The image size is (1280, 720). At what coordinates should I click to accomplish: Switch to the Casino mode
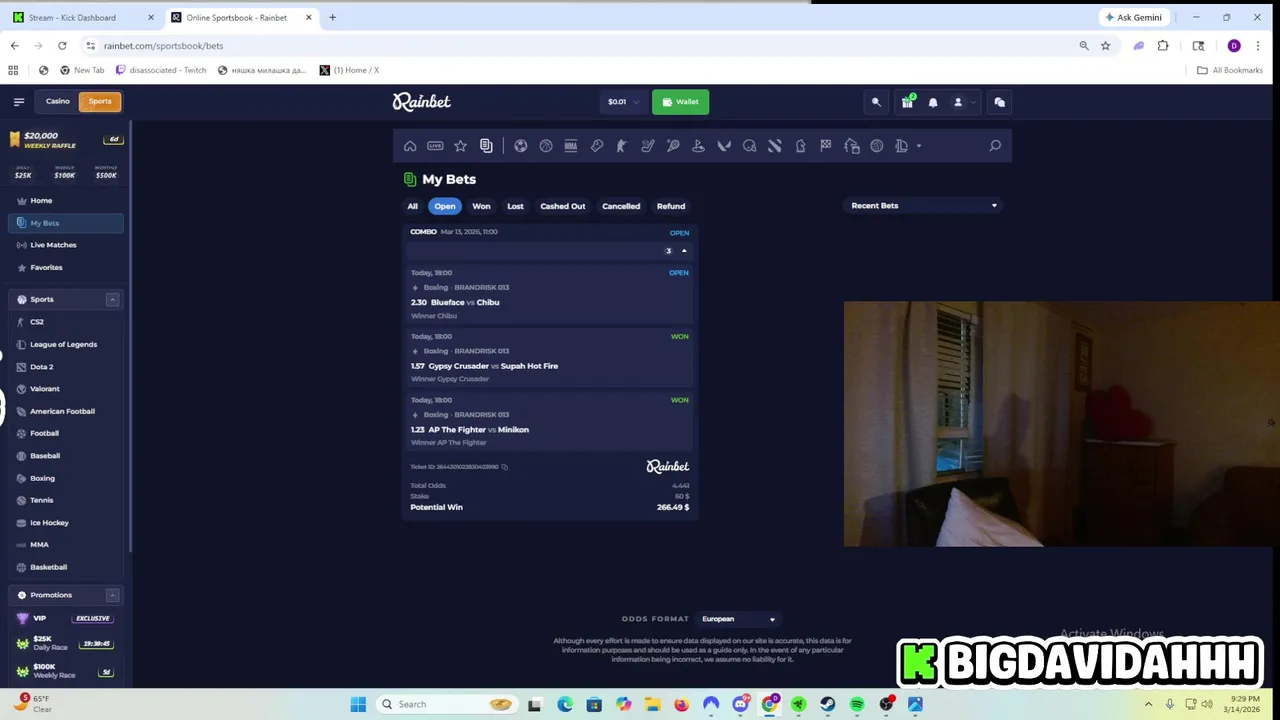pos(58,101)
